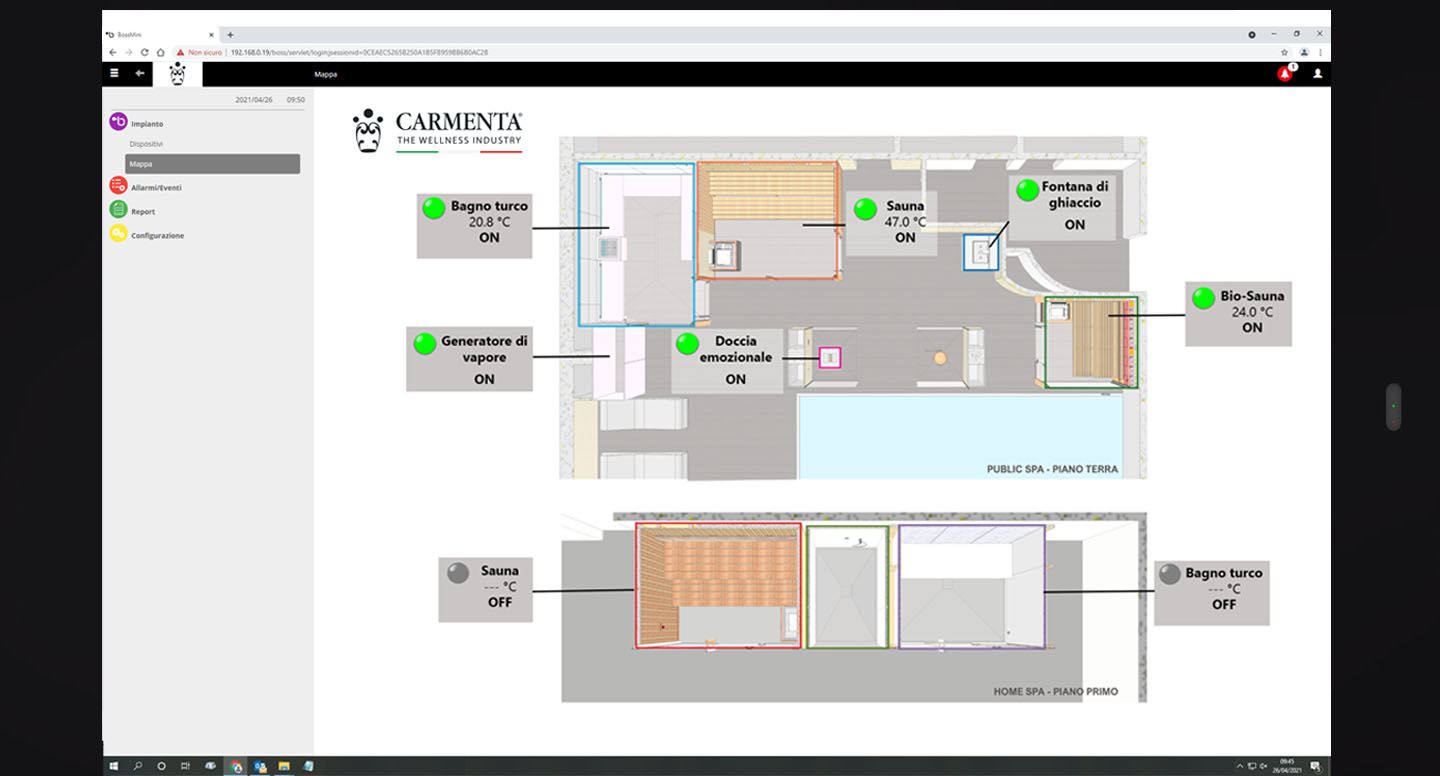
Task: Open Chrome three-dot menu
Action: tap(1320, 52)
